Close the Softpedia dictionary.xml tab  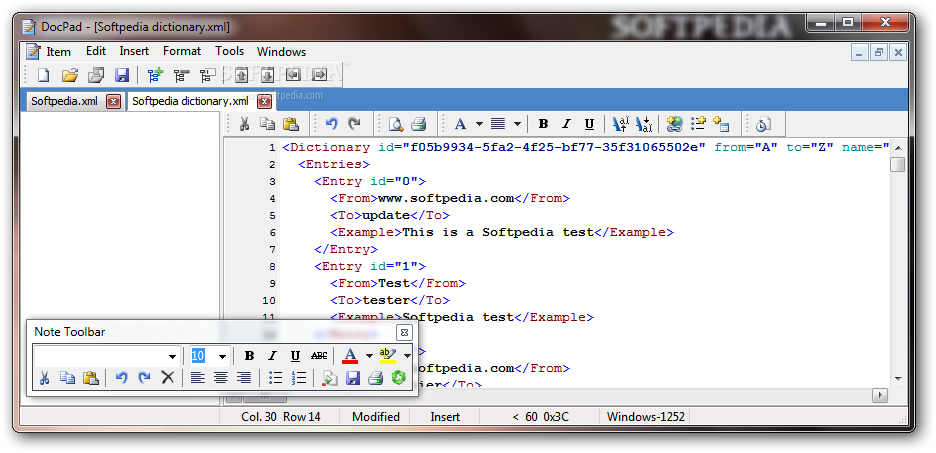pos(264,101)
